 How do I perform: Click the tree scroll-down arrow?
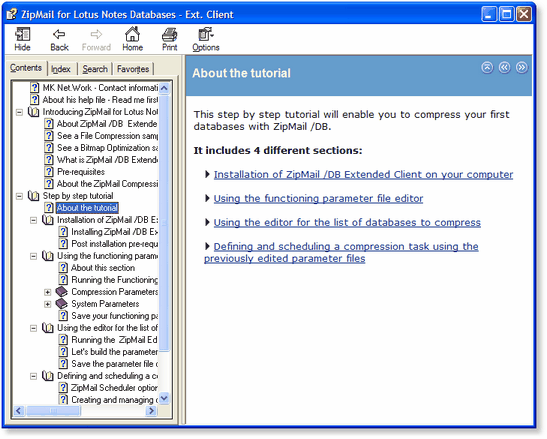[x=164, y=398]
